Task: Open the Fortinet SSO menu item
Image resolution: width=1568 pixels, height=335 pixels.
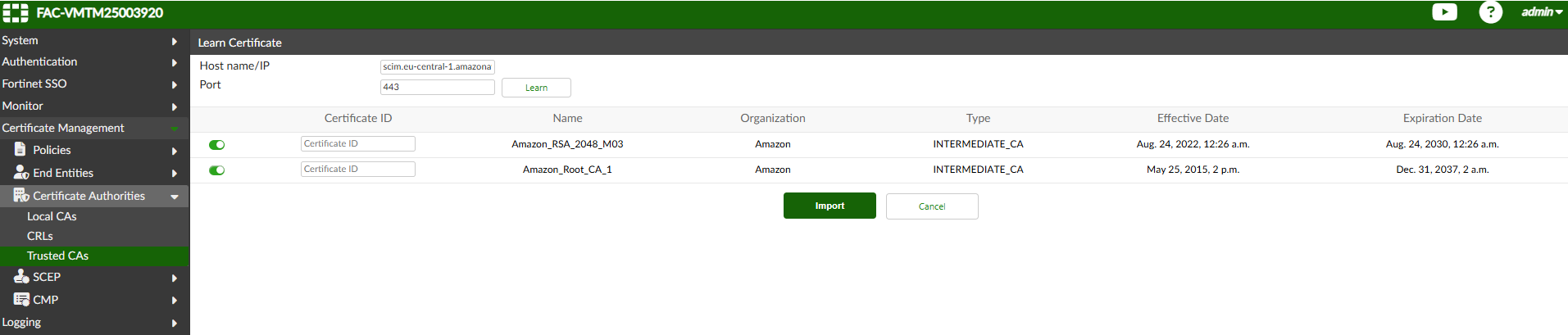Action: point(34,84)
